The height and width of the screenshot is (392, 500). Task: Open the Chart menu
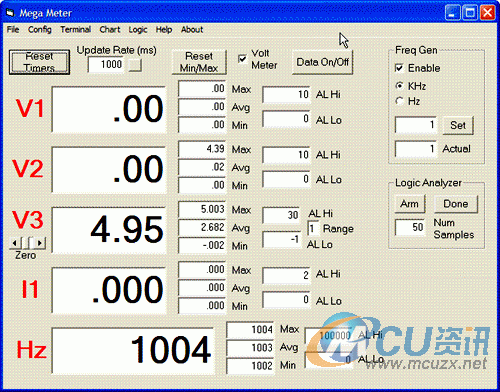coord(110,30)
